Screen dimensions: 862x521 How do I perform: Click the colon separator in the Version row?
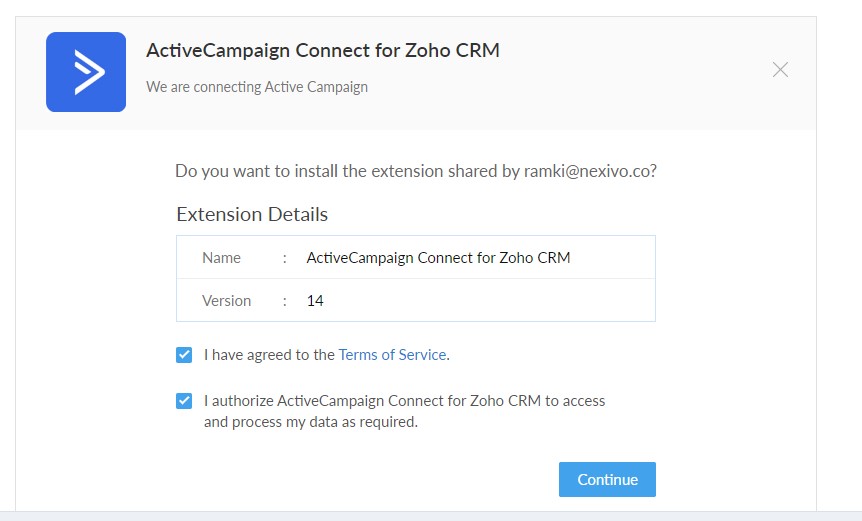tap(285, 301)
